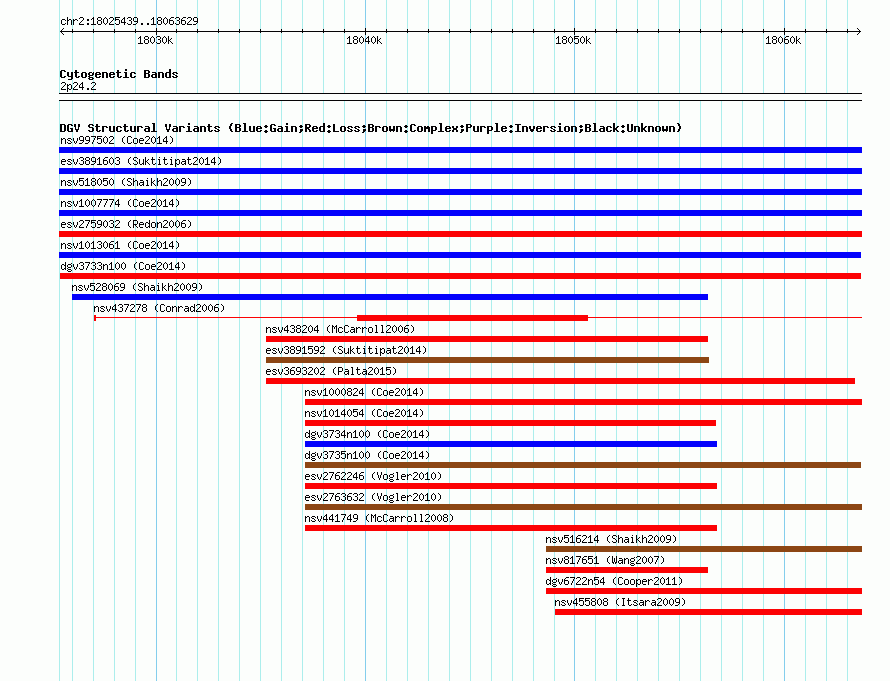The height and width of the screenshot is (681, 890).
Task: Click the Cytogenetic Bands track title
Action: 119,74
